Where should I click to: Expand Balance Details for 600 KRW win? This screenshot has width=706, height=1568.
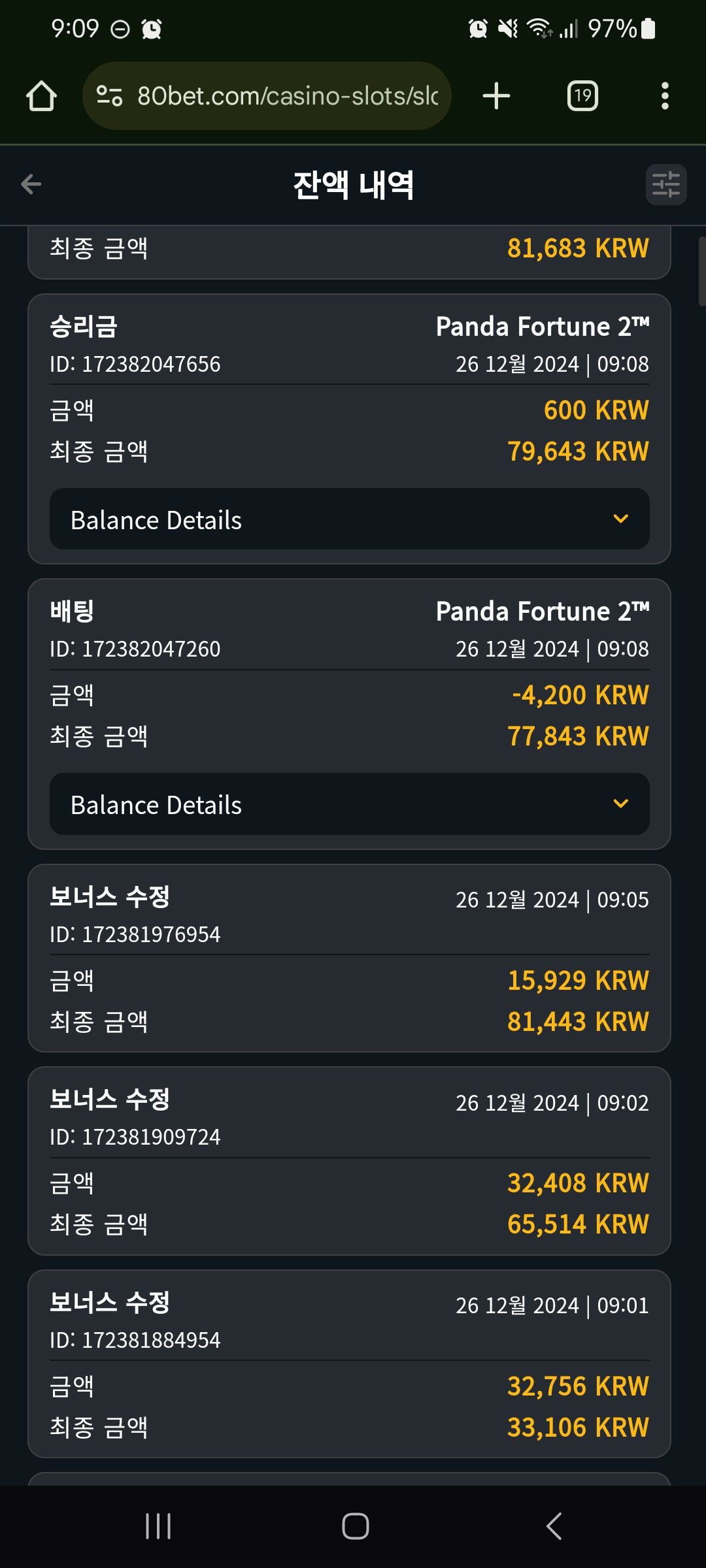(x=350, y=519)
